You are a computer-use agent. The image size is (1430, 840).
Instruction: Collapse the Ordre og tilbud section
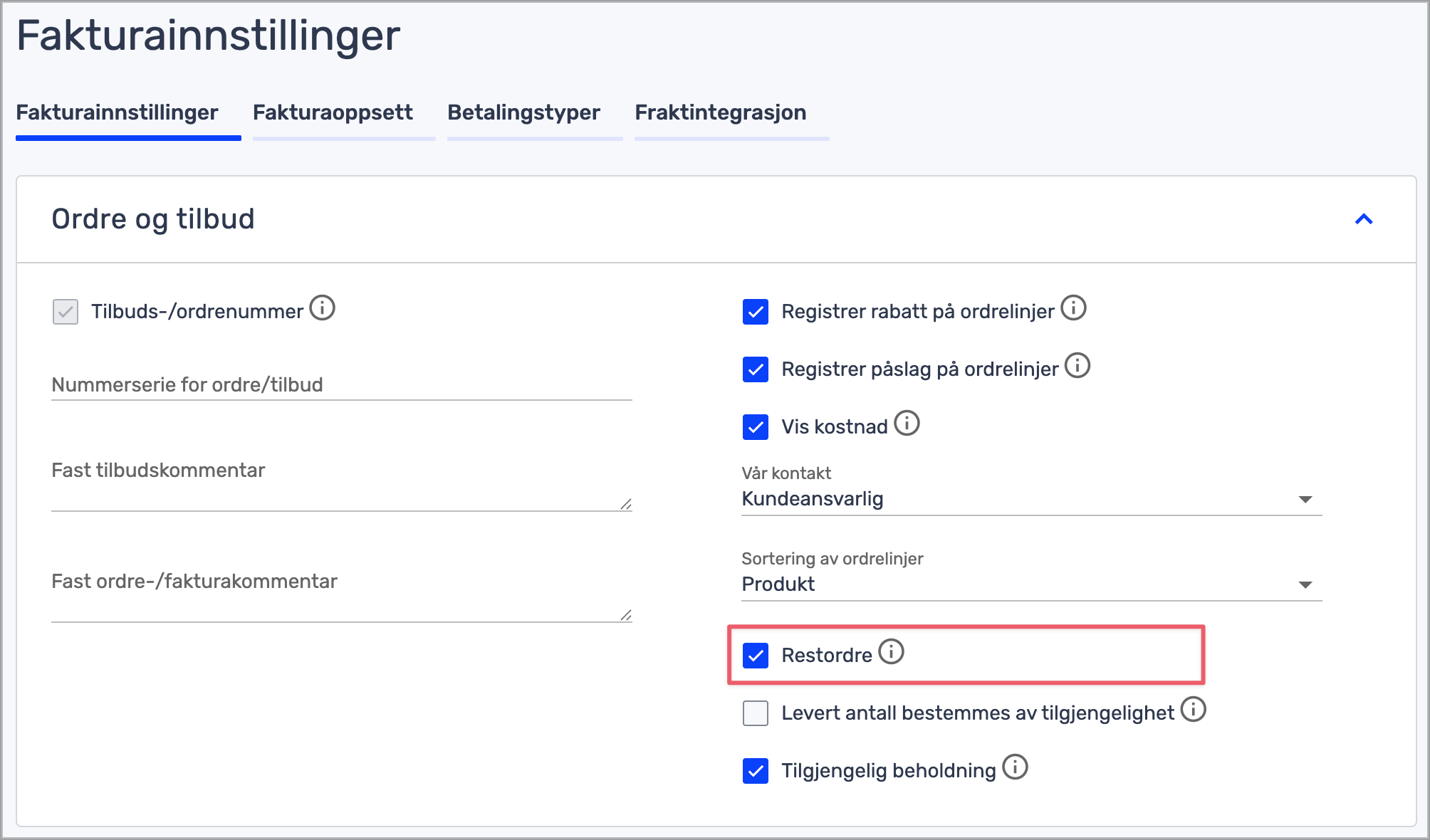coord(1363,219)
